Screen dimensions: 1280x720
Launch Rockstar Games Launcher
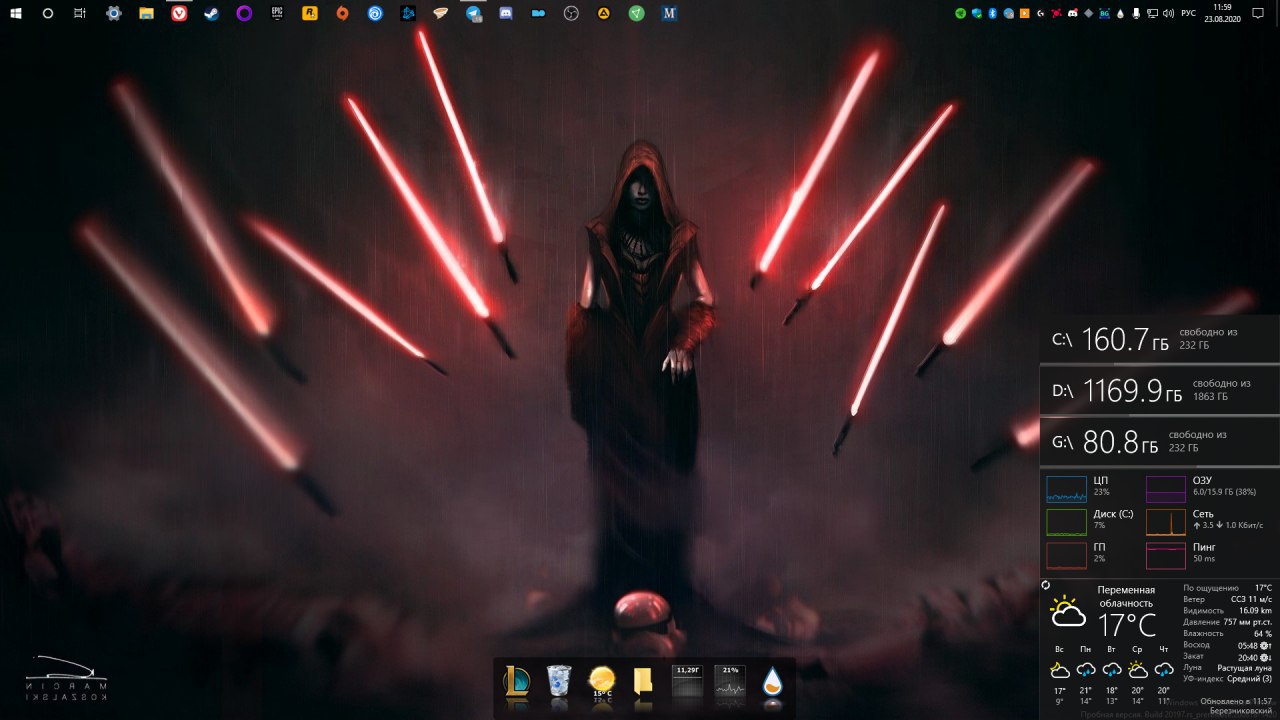pyautogui.click(x=309, y=14)
